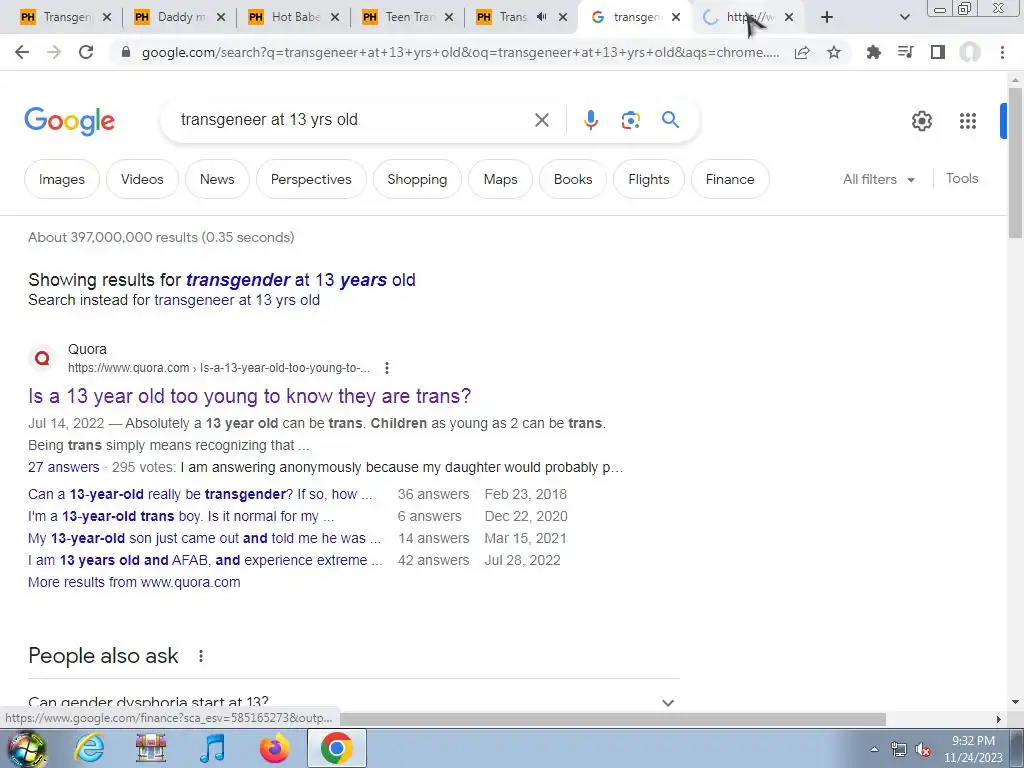Open the Chrome three-dot menu
The image size is (1024, 768).
(1002, 52)
